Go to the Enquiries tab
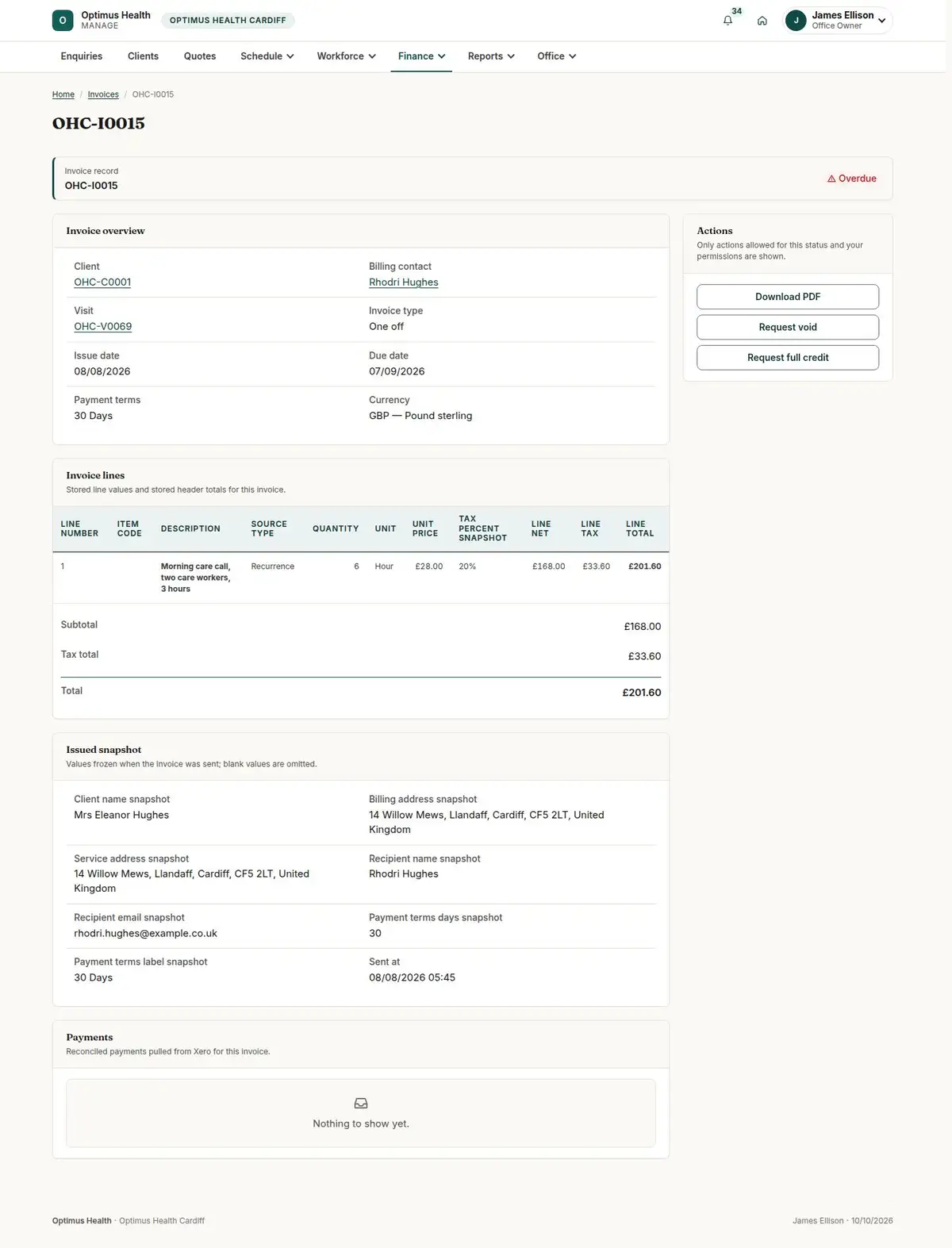The image size is (952, 1248). pos(82,56)
